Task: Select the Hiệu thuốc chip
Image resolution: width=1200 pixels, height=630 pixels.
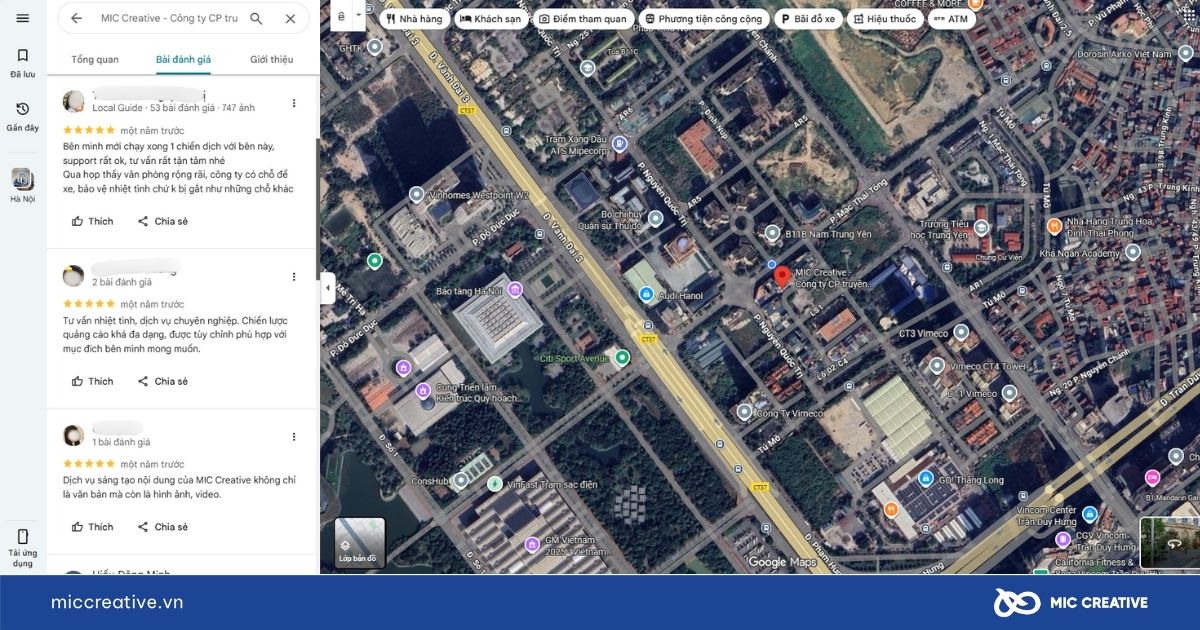Action: tap(884, 19)
